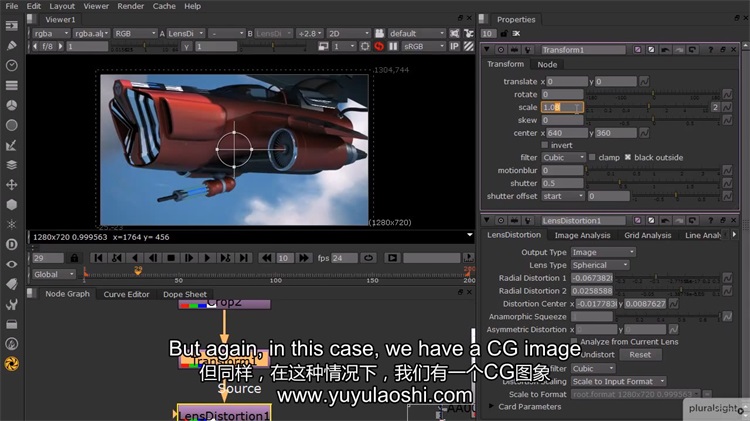Switch to the Dope Sheet tab

(x=185, y=294)
